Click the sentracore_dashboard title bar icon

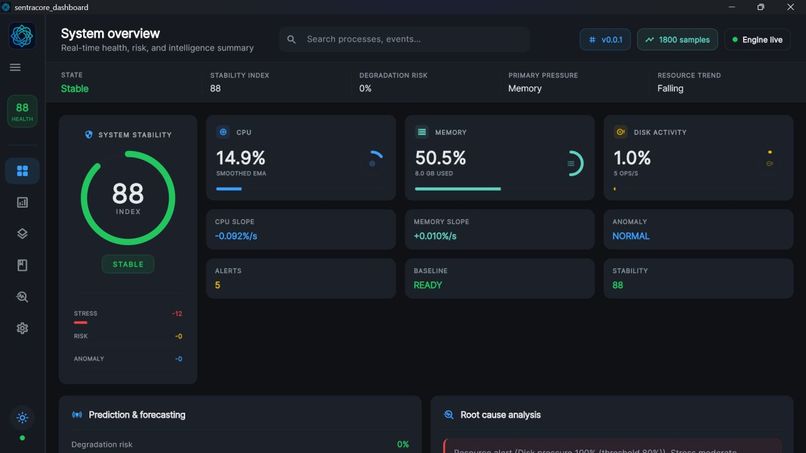(x=6, y=7)
